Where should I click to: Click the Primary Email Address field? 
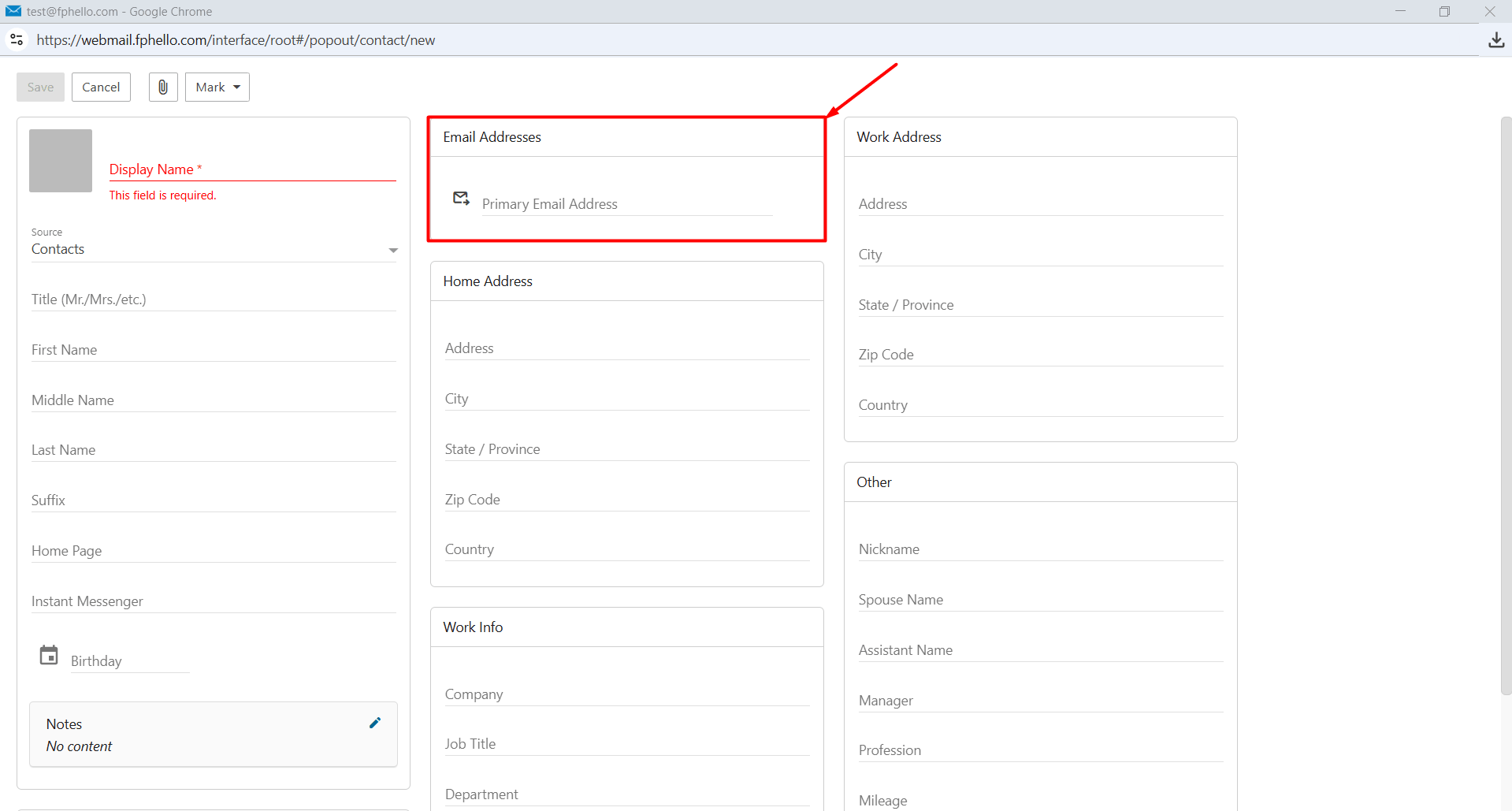626,204
